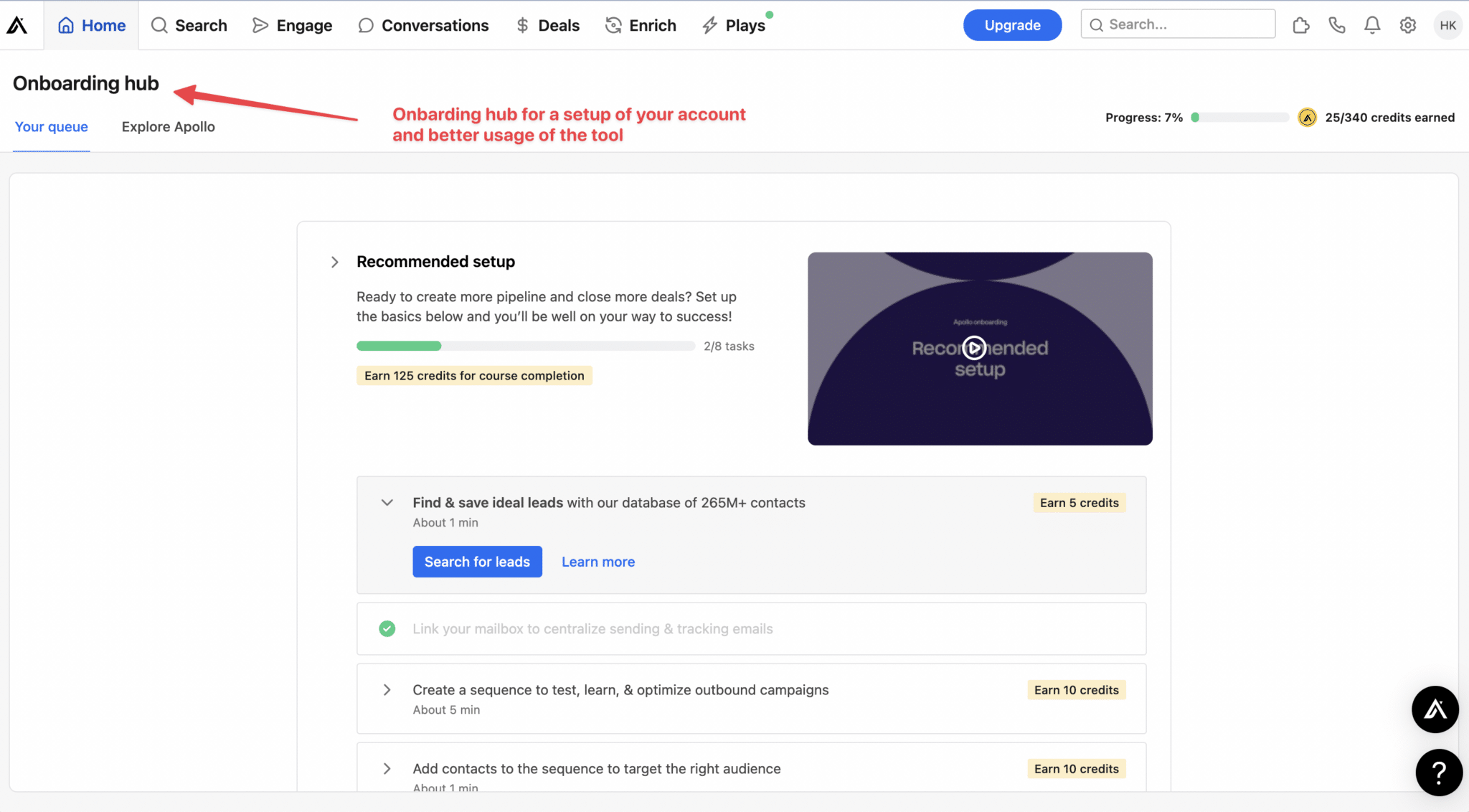Switch to the Explore Apollo tab
Viewport: 1469px width, 812px height.
pyautogui.click(x=168, y=126)
